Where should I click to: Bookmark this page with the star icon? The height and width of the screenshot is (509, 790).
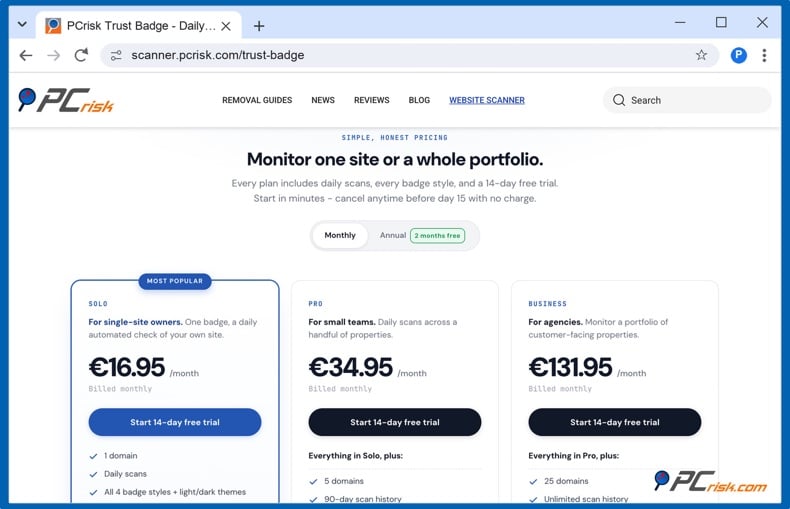pyautogui.click(x=701, y=55)
